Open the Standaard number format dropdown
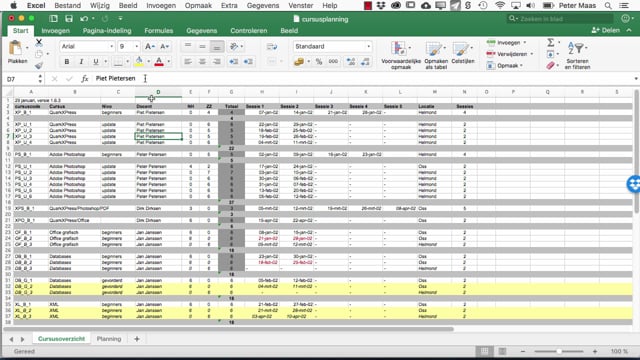The image size is (640, 360). [x=369, y=47]
